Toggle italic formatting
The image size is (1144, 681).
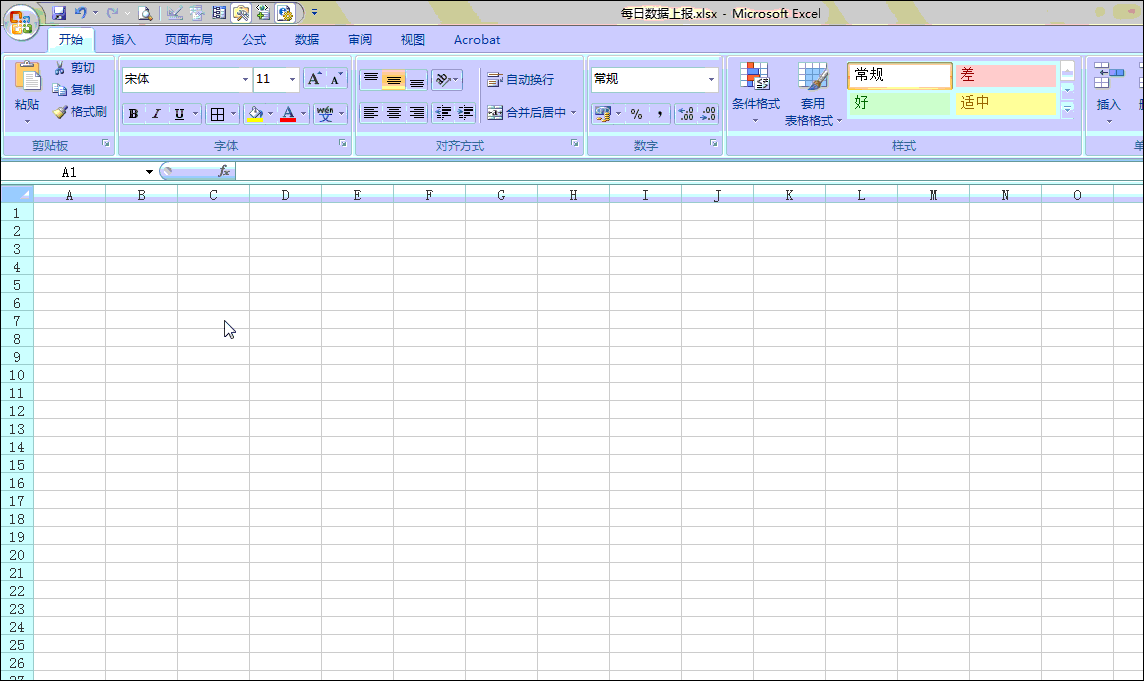(x=156, y=114)
